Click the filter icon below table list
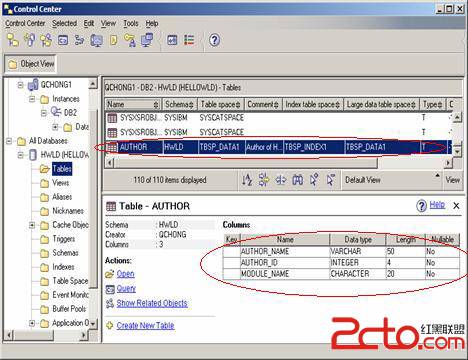This screenshot has height=360, width=468. pyautogui.click(x=264, y=180)
